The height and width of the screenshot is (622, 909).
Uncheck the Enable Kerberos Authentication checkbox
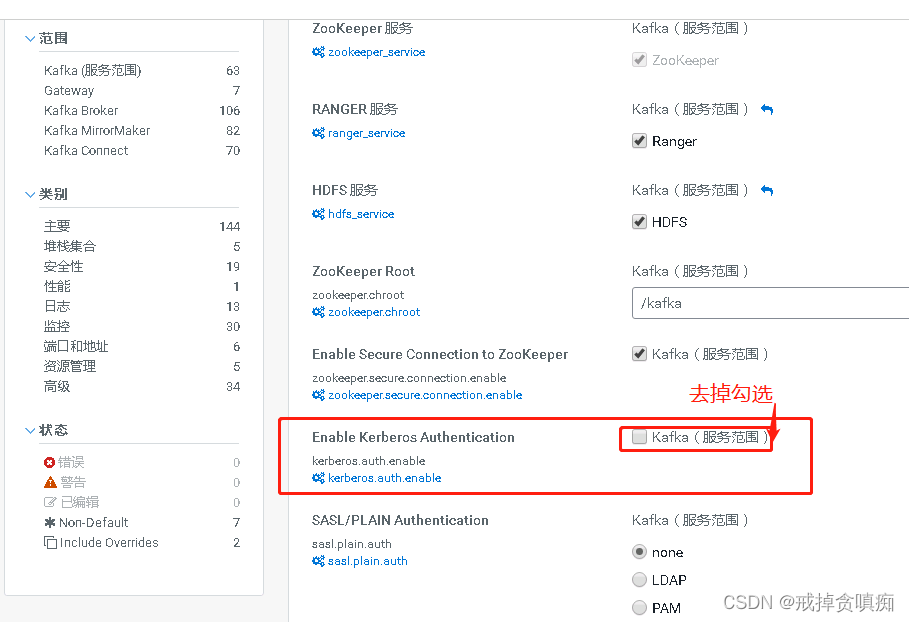pos(638,436)
